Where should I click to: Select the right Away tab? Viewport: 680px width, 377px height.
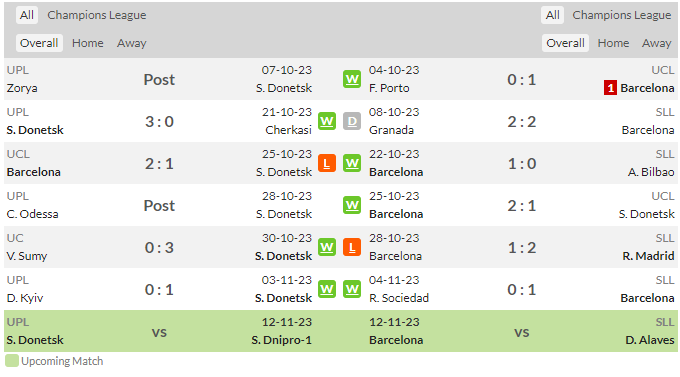point(656,43)
